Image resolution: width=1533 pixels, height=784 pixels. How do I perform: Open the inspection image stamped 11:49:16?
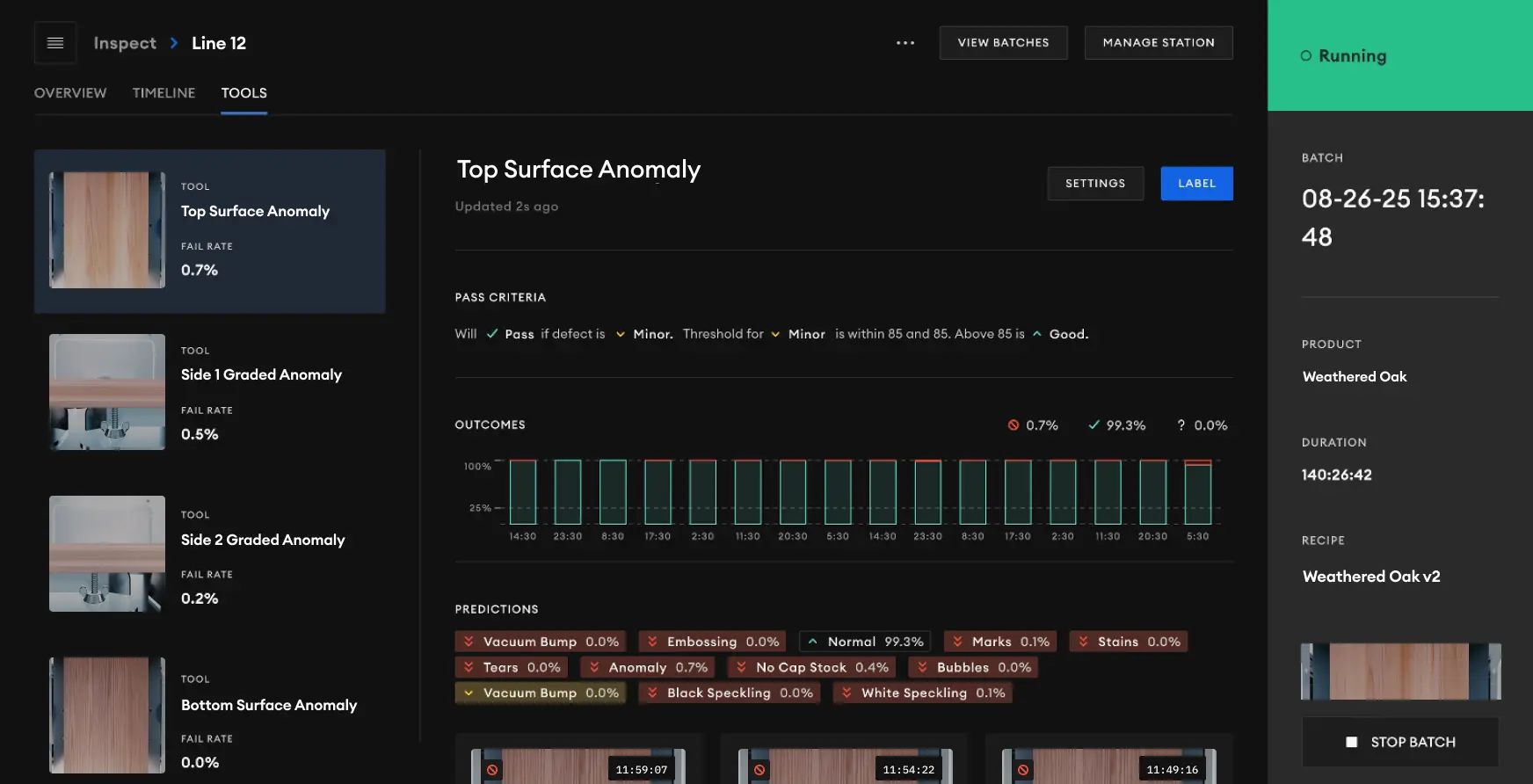pyautogui.click(x=1109, y=766)
